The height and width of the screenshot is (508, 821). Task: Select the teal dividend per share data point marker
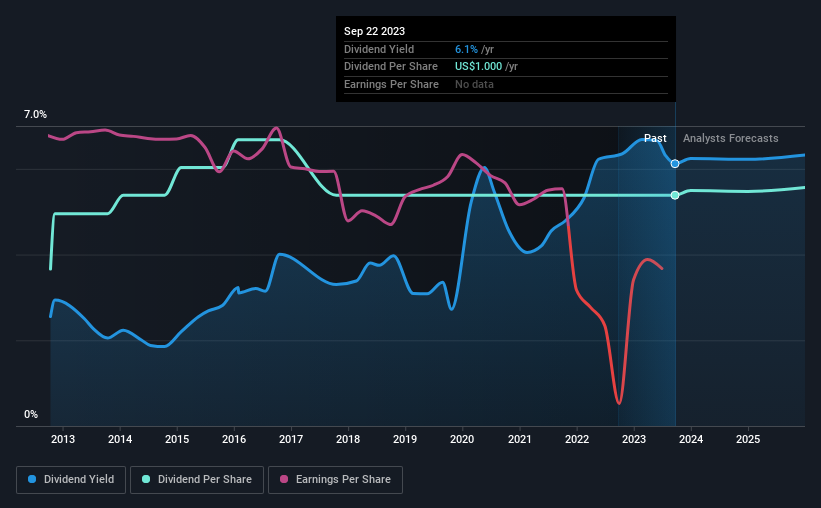pos(675,195)
